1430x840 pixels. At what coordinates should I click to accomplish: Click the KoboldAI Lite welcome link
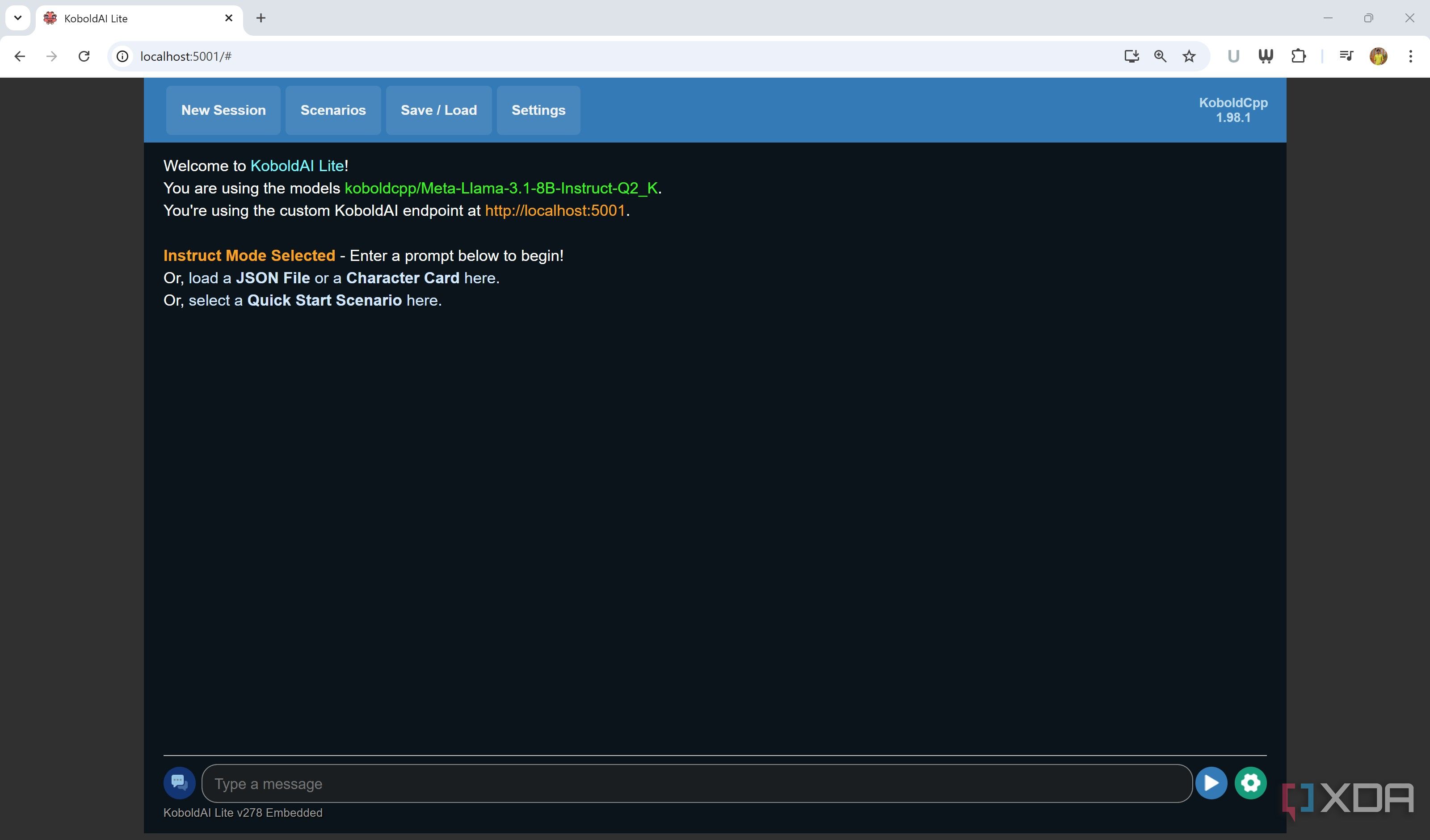point(297,166)
